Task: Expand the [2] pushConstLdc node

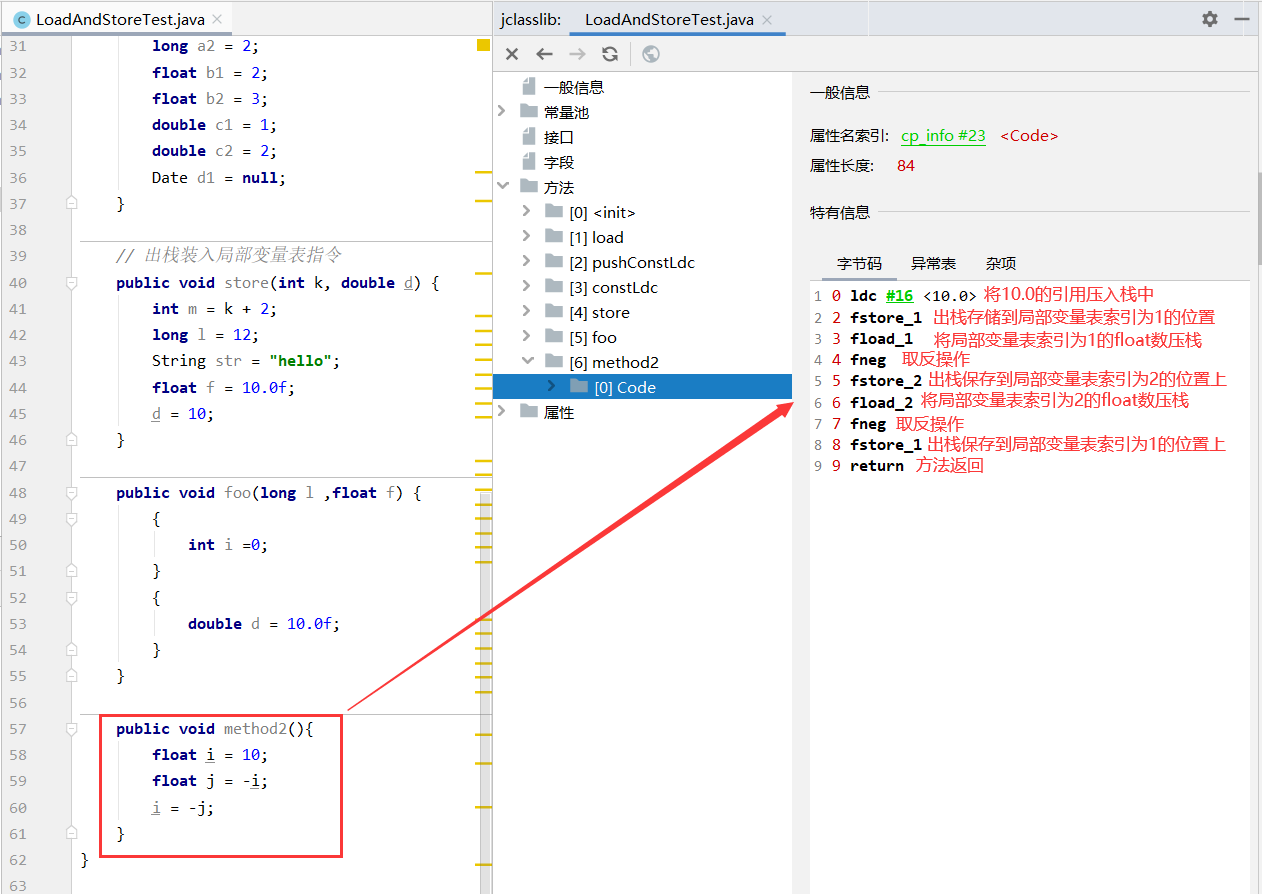Action: click(527, 261)
